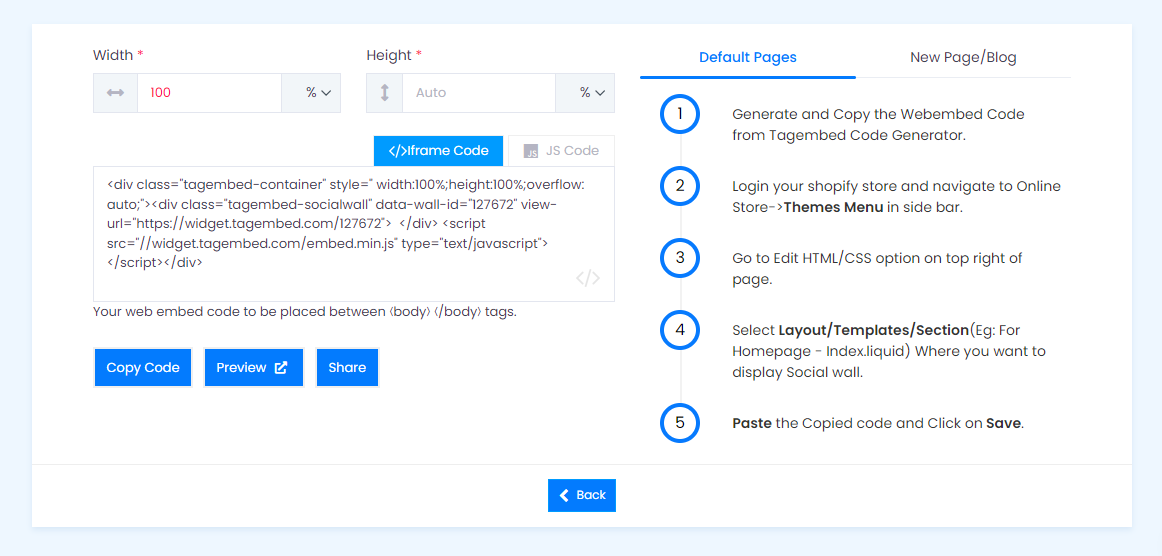Click the horizontal width arrows icon

click(115, 93)
